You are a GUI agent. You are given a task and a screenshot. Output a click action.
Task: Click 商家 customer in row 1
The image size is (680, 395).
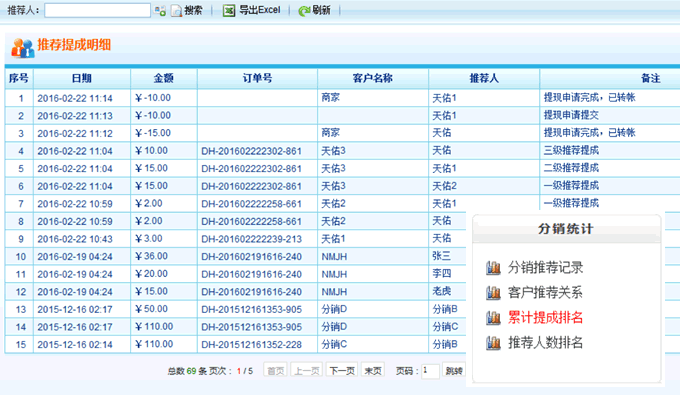pos(330,98)
